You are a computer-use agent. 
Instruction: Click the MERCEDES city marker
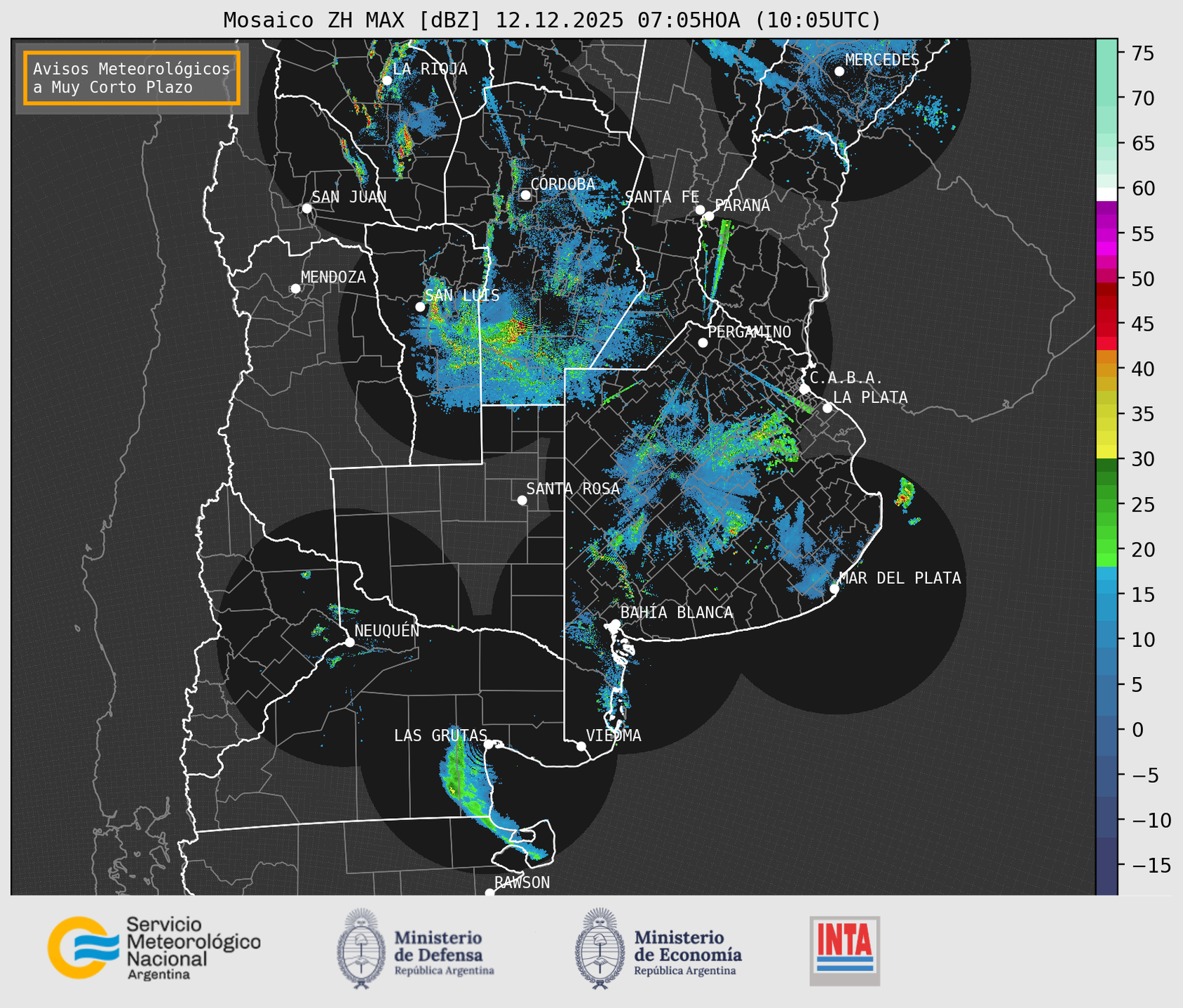pyautogui.click(x=839, y=71)
